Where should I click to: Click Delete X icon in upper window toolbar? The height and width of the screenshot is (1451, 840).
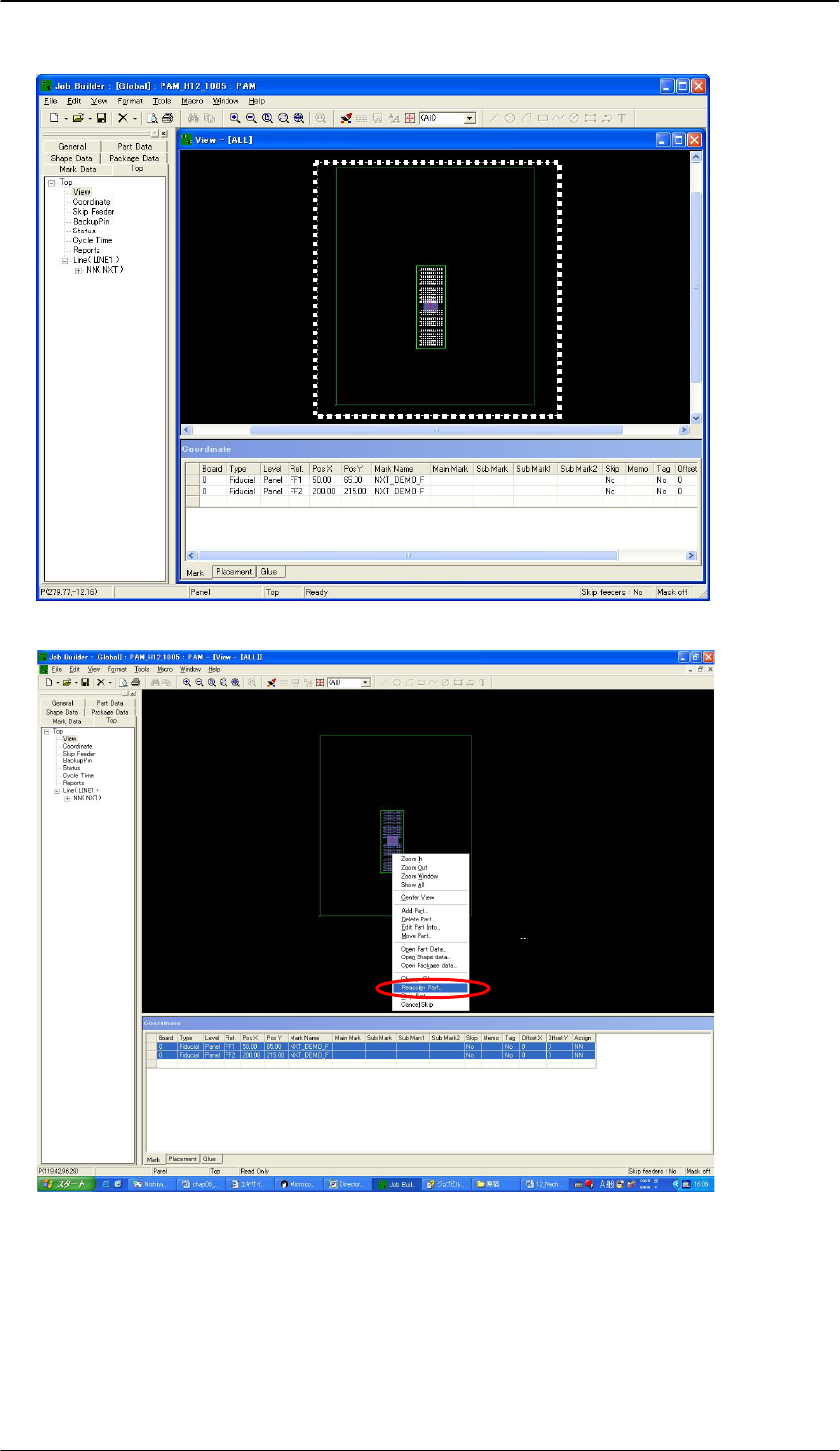(122, 118)
